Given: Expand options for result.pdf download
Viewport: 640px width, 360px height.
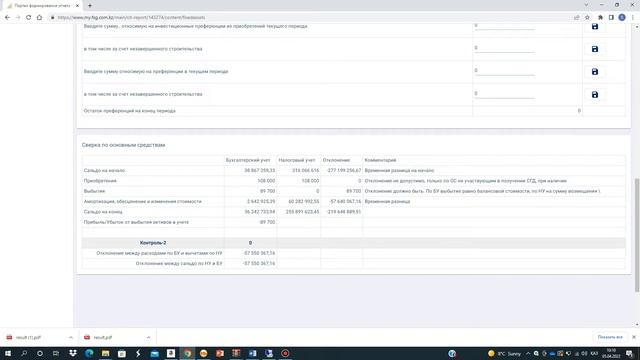Looking at the screenshot, I should pyautogui.click(x=148, y=338).
